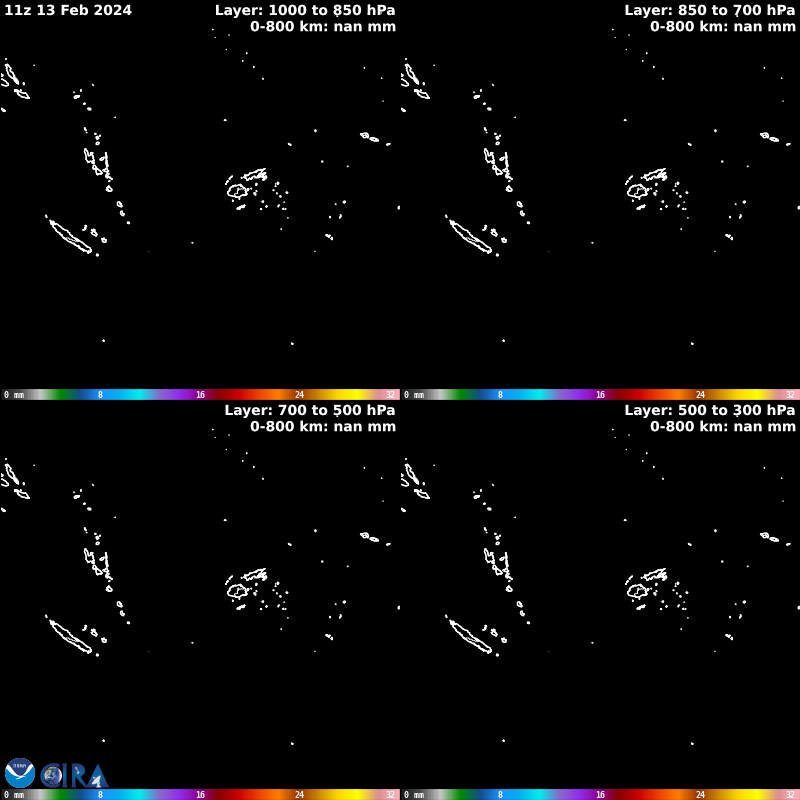
Task: Click the color scale below the 1000-850 hPa panel
Action: click(200, 394)
